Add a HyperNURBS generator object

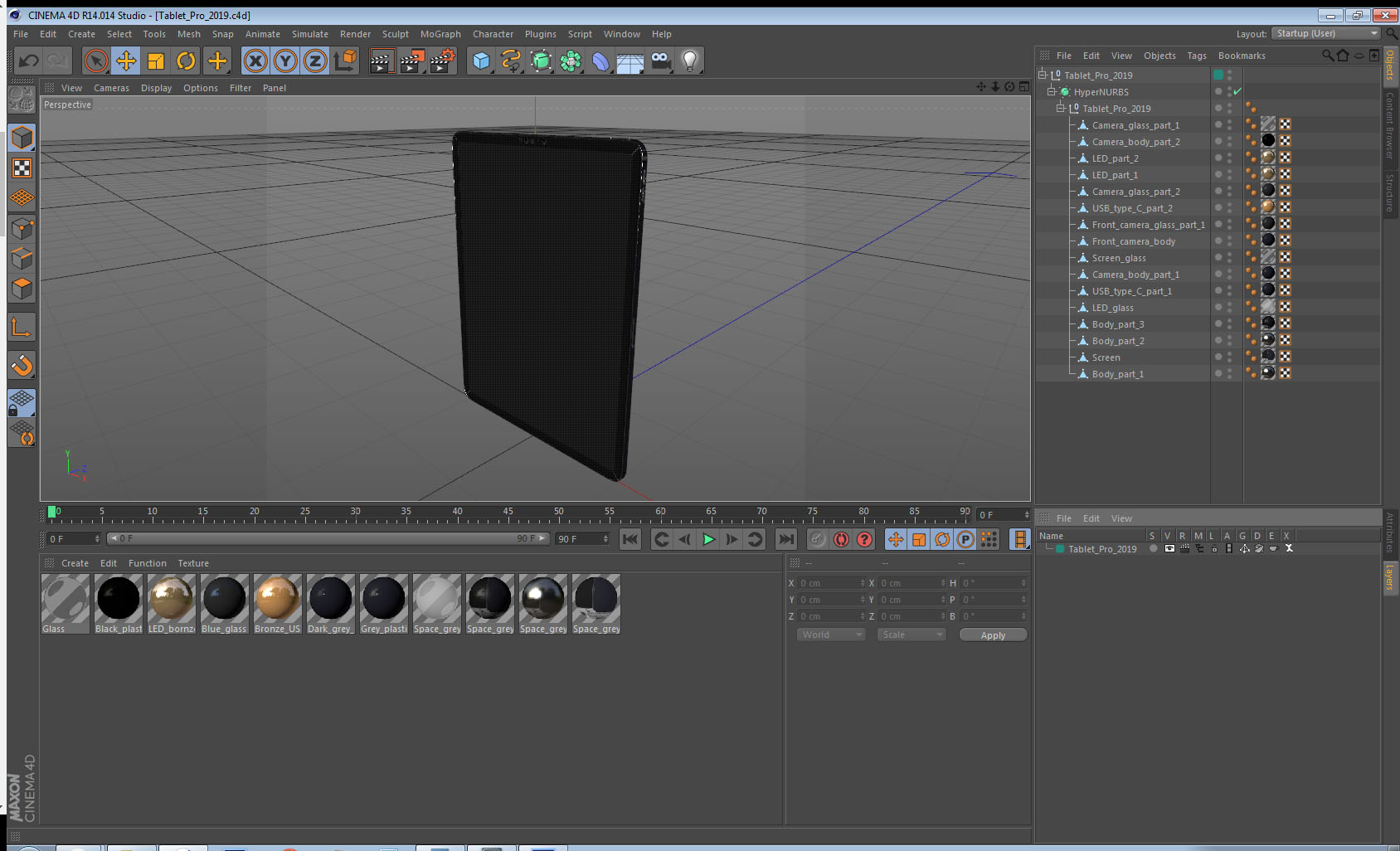[541, 61]
